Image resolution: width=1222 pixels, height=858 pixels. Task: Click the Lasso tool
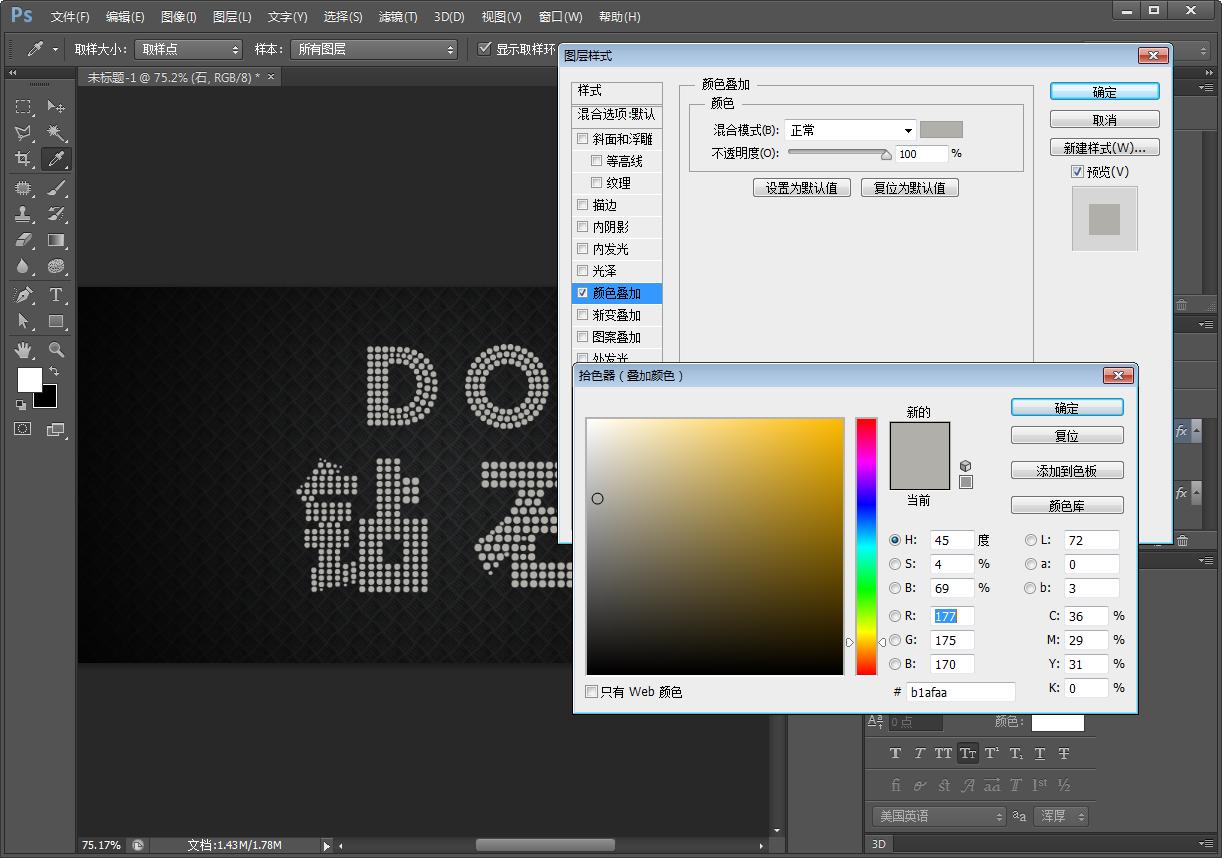tap(22, 133)
